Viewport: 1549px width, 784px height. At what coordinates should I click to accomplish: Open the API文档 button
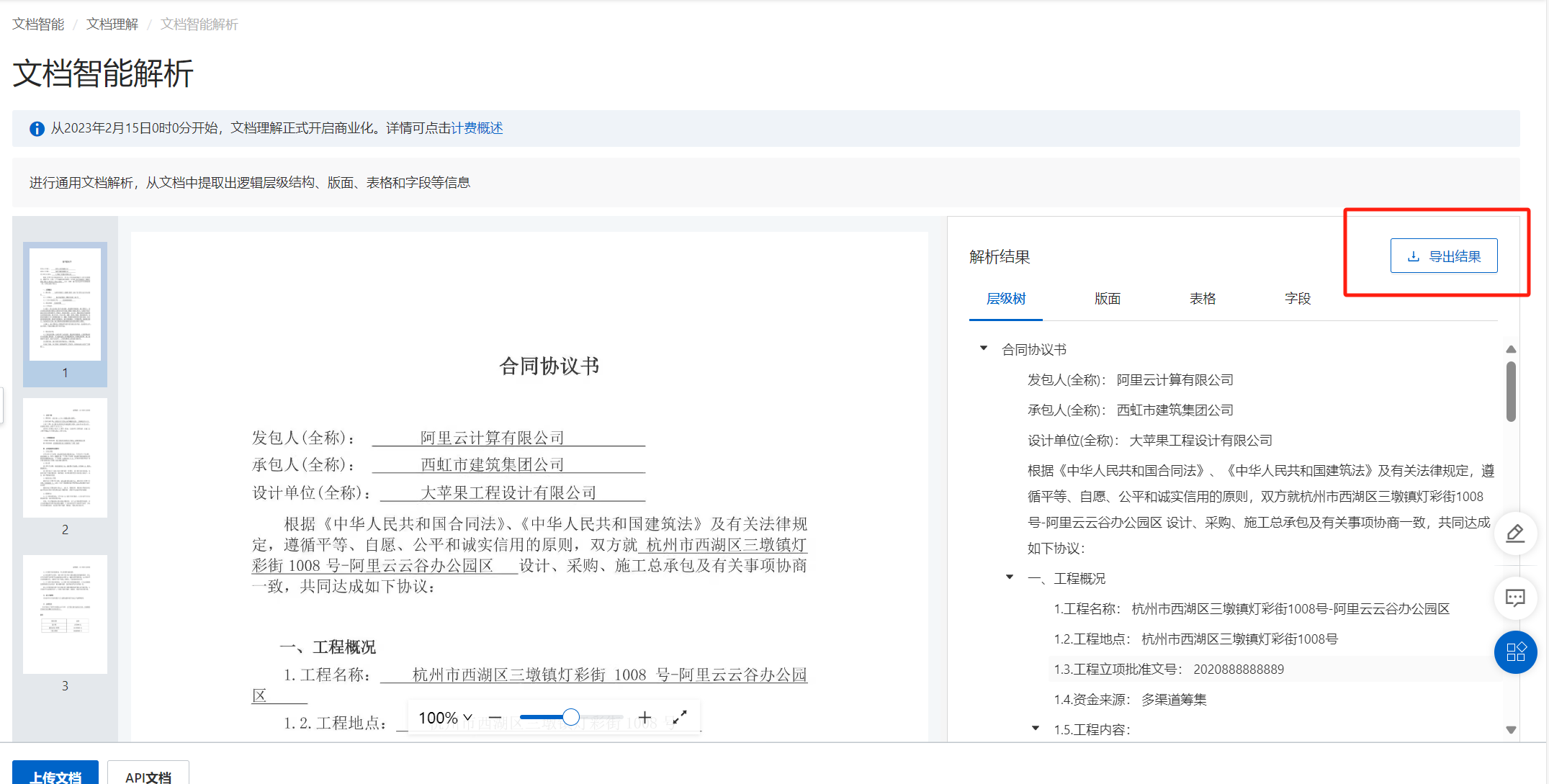[148, 774]
